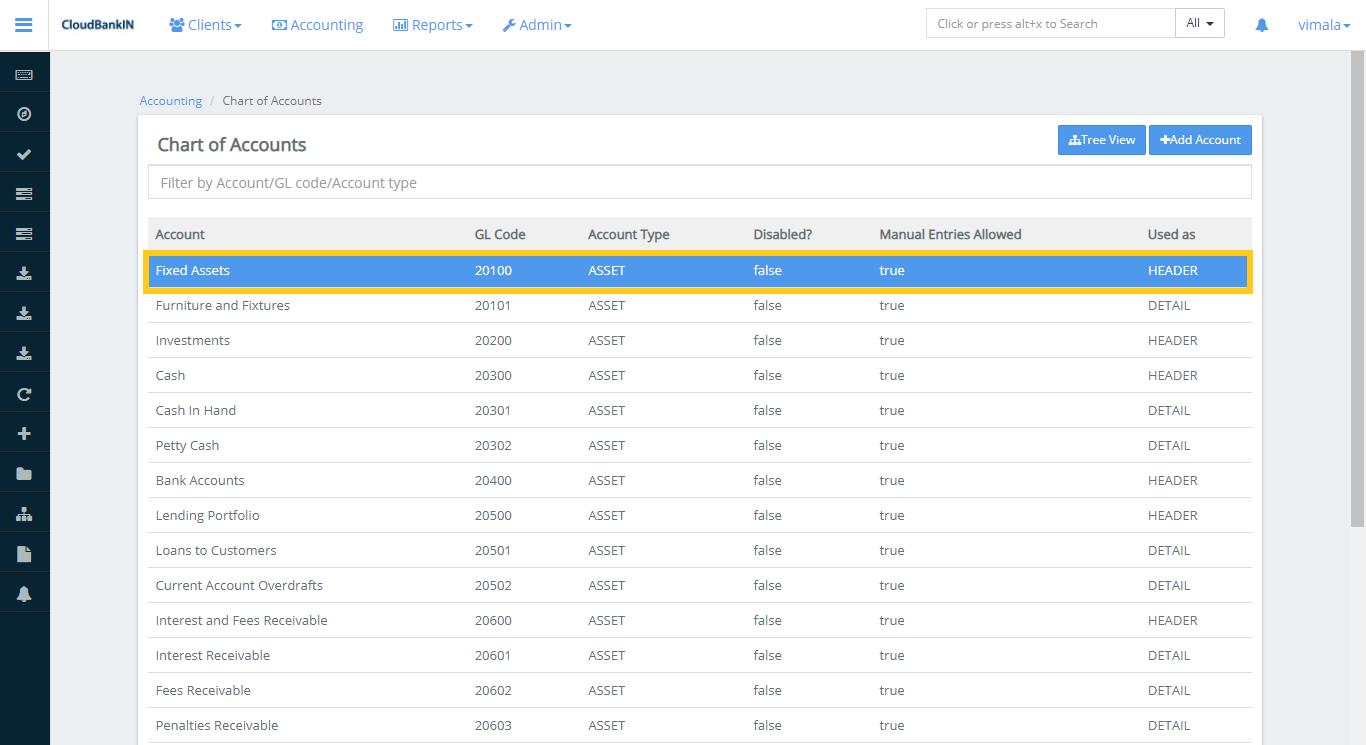Navigate back using the Accounting breadcrumb link
Viewport: 1366px width, 745px height.
(170, 100)
